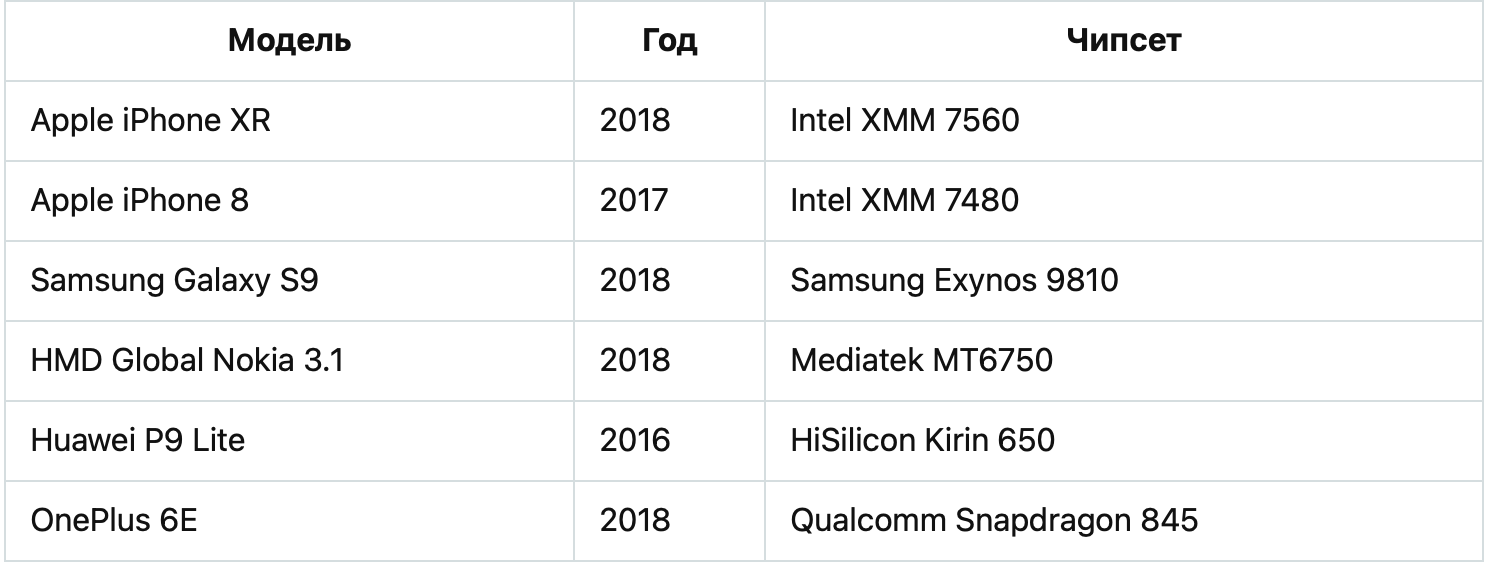Click the Samsung Exynos 9810 cell
This screenshot has width=1490, height=570.
click(1124, 281)
